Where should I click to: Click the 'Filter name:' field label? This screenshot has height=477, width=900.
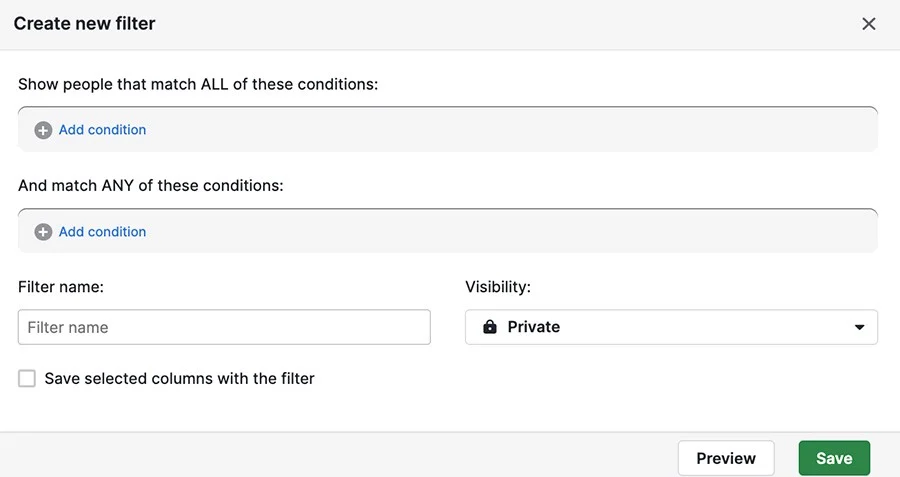point(61,287)
